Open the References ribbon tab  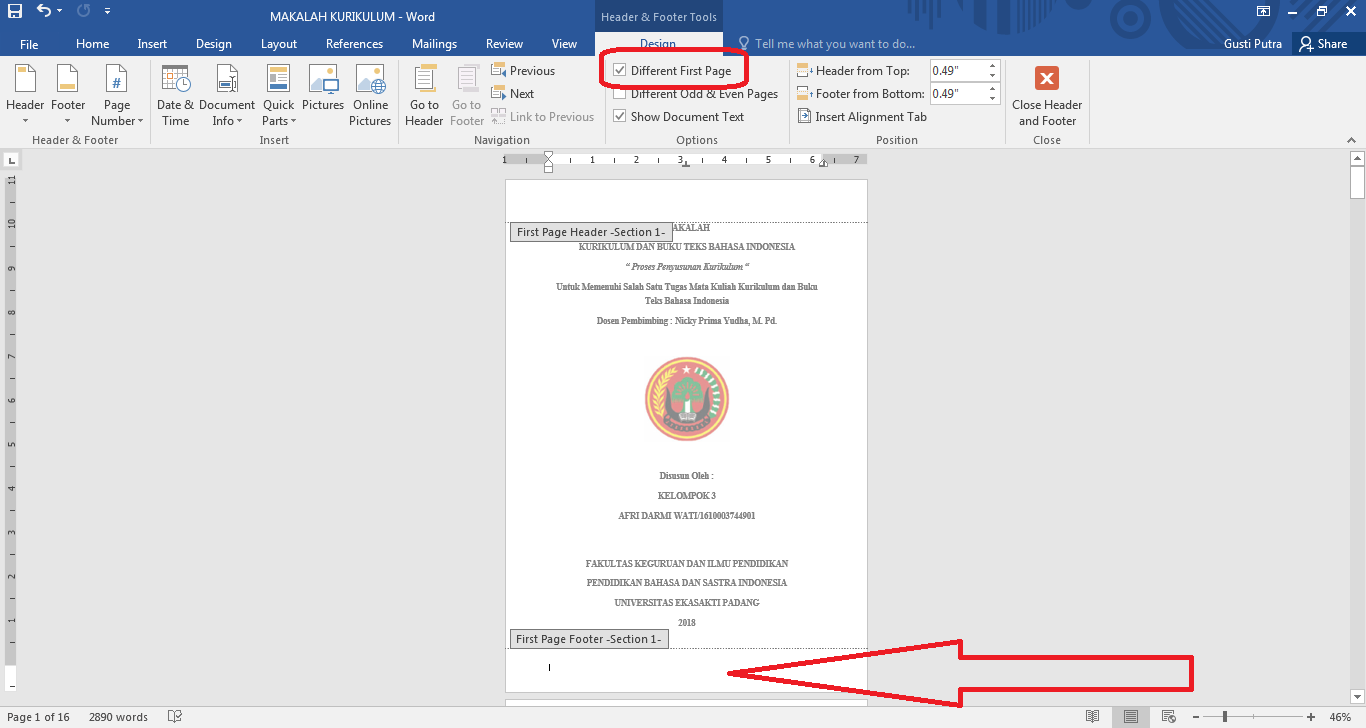(x=354, y=43)
